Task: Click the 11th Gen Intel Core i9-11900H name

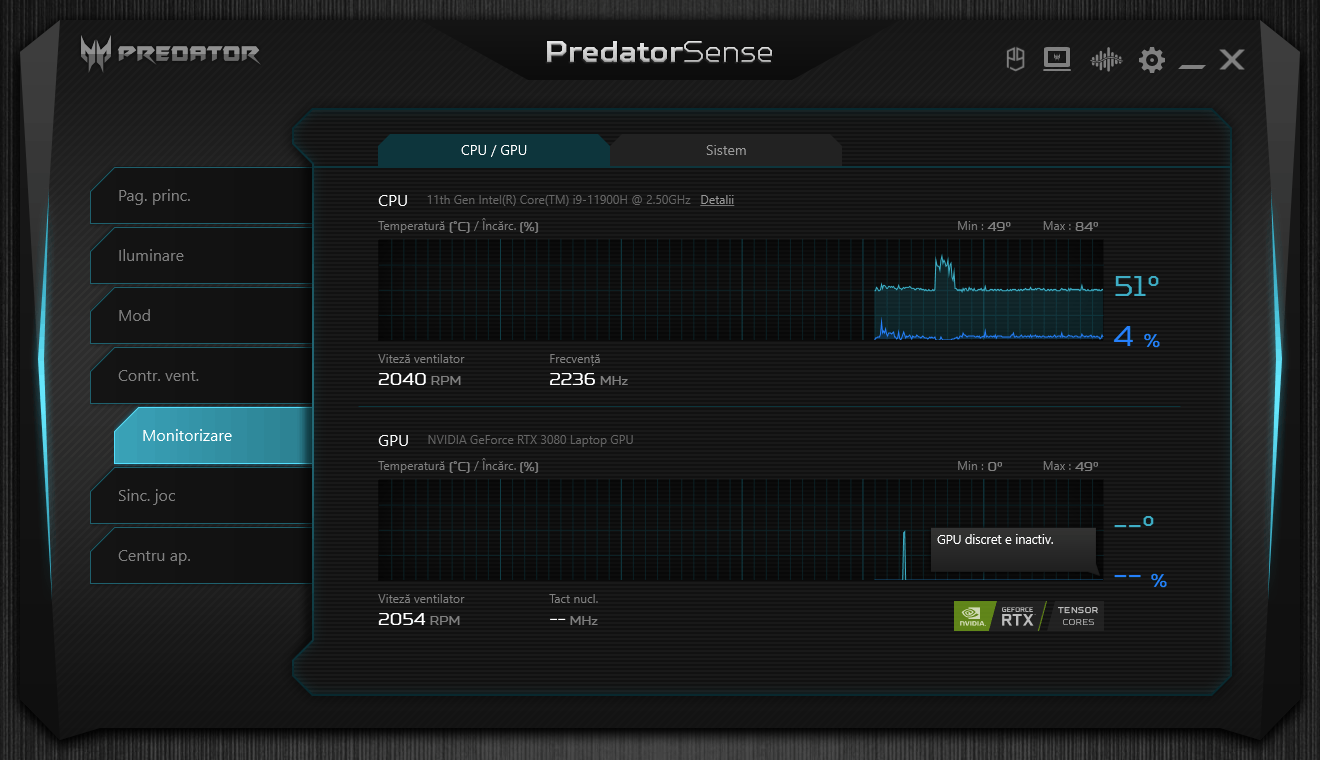Action: tap(558, 200)
